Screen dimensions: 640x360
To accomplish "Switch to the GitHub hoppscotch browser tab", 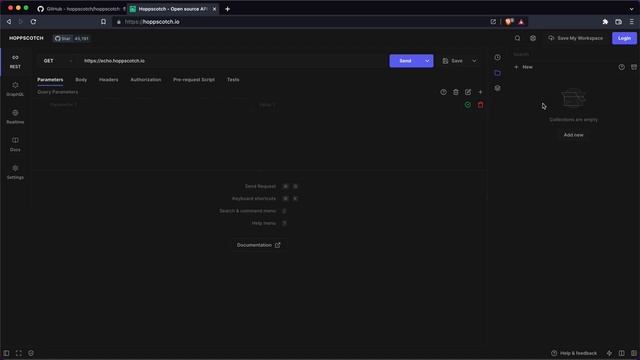I will coord(80,9).
